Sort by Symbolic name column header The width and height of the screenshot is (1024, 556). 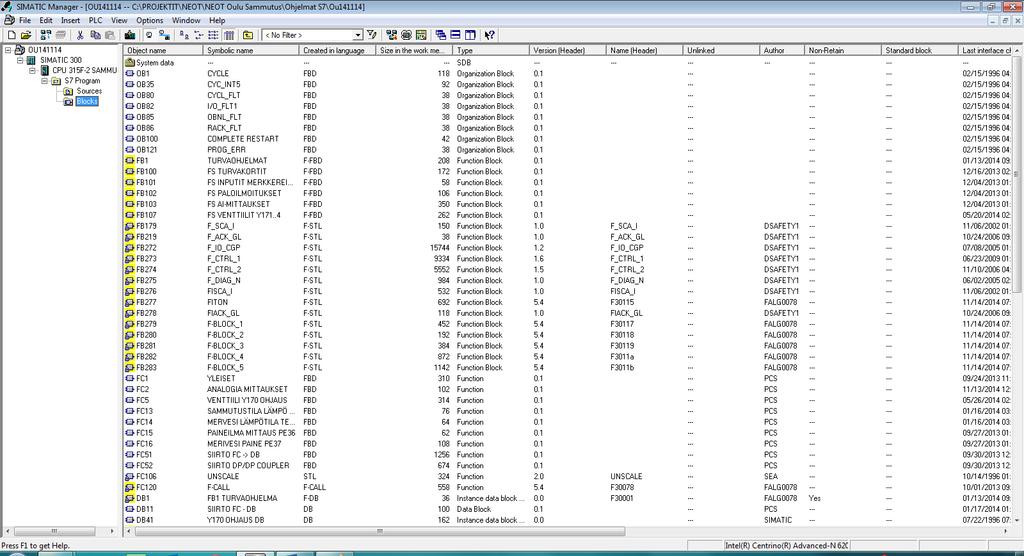click(x=251, y=50)
